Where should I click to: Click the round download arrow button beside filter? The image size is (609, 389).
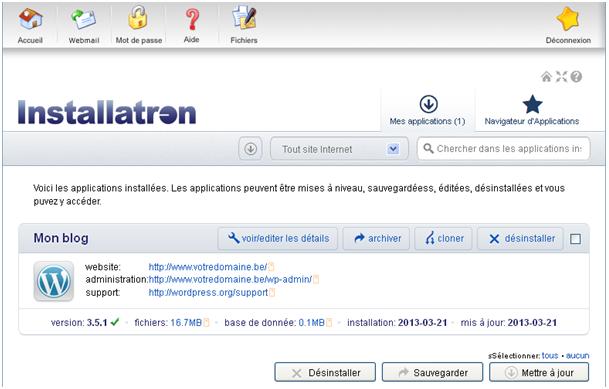pos(251,149)
